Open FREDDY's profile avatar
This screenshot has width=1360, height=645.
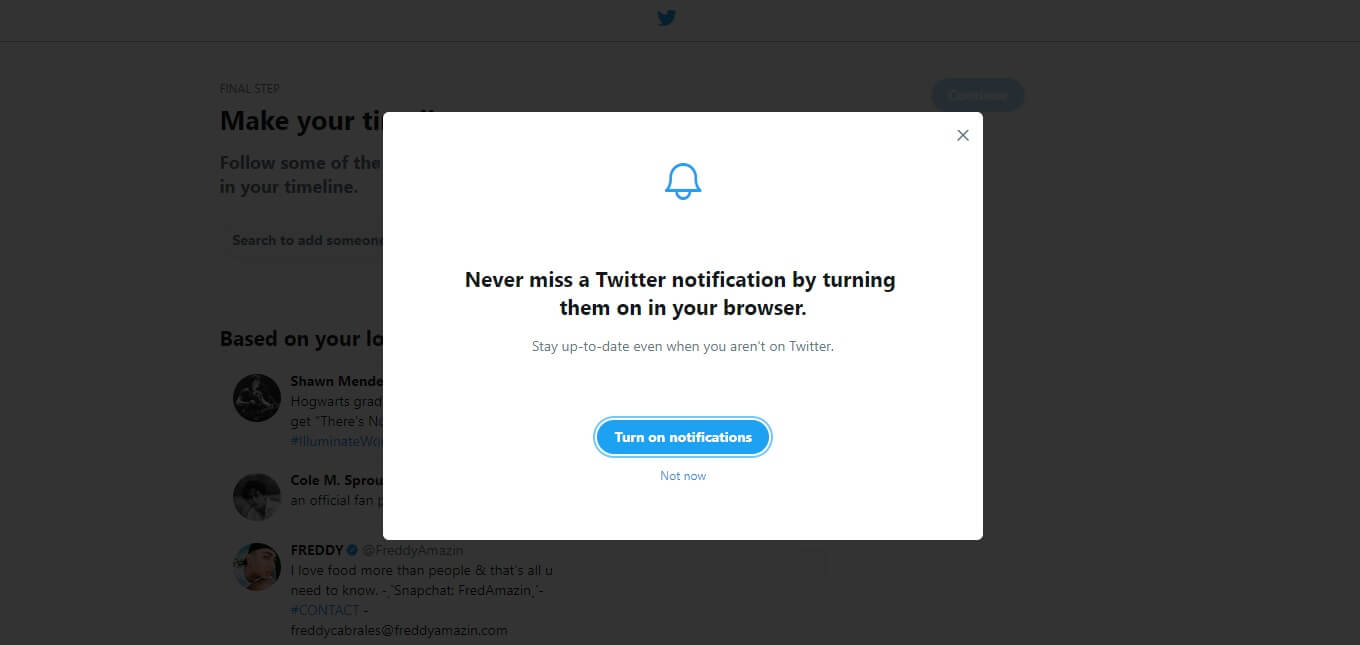257,567
